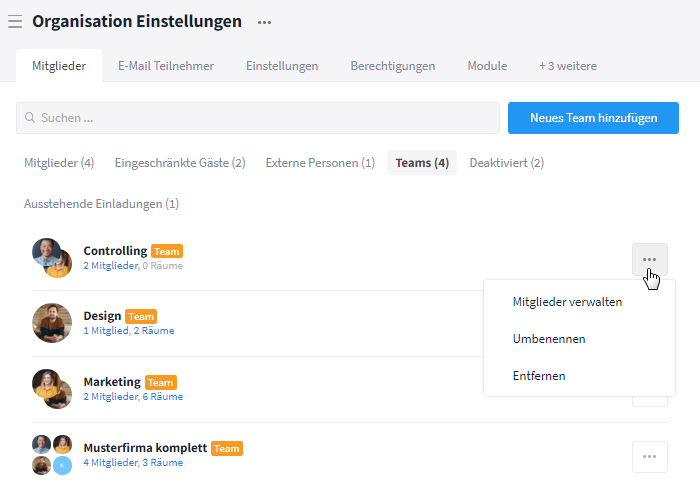Choose 'Umbenennen' in the context menu
700x486 pixels.
[x=548, y=339]
